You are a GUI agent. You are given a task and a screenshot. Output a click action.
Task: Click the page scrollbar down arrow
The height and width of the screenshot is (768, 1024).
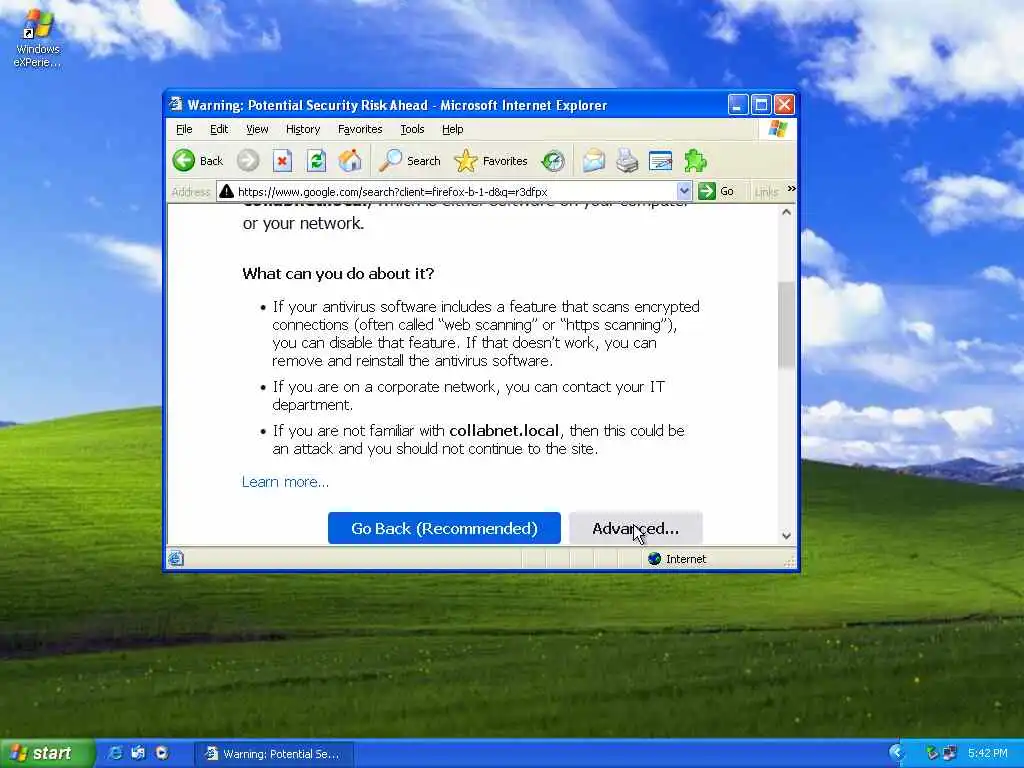[787, 536]
